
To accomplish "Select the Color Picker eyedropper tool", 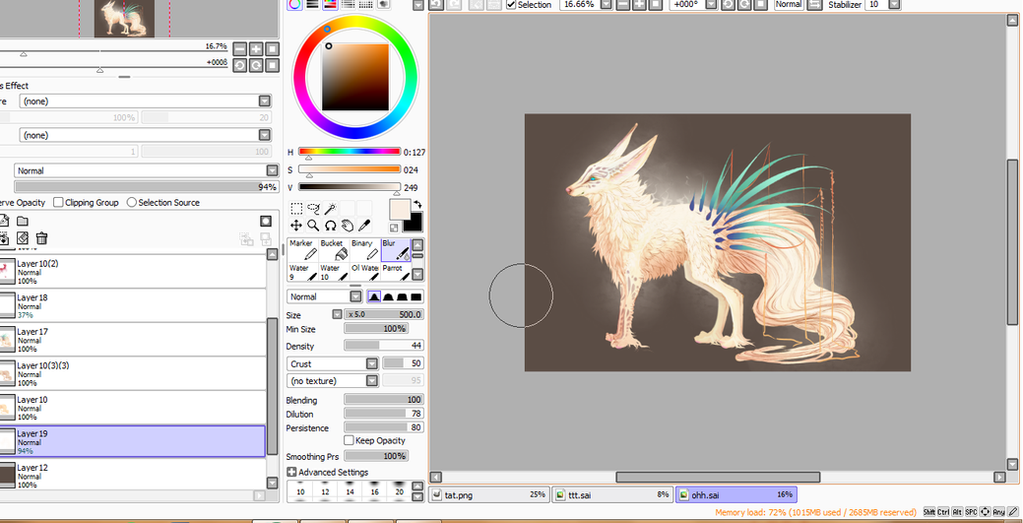I will pyautogui.click(x=364, y=226).
